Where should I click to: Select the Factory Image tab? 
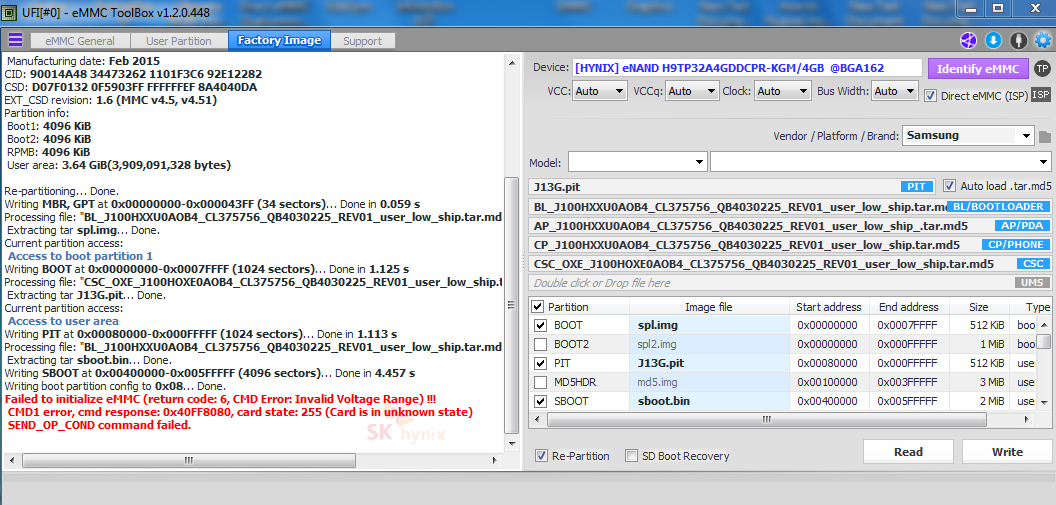(x=279, y=40)
